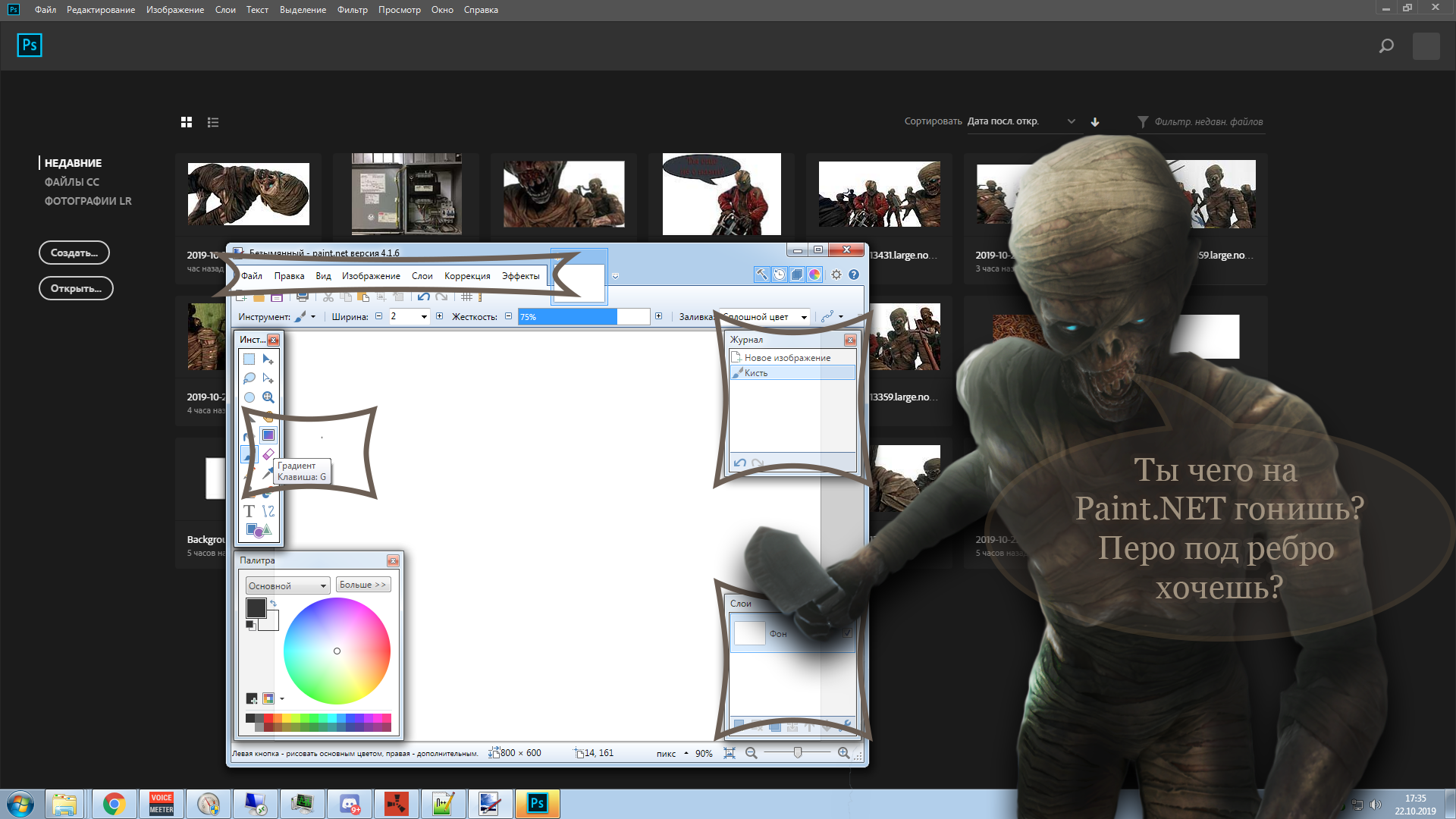
Task: Toggle the Layers window button
Action: tap(797, 275)
